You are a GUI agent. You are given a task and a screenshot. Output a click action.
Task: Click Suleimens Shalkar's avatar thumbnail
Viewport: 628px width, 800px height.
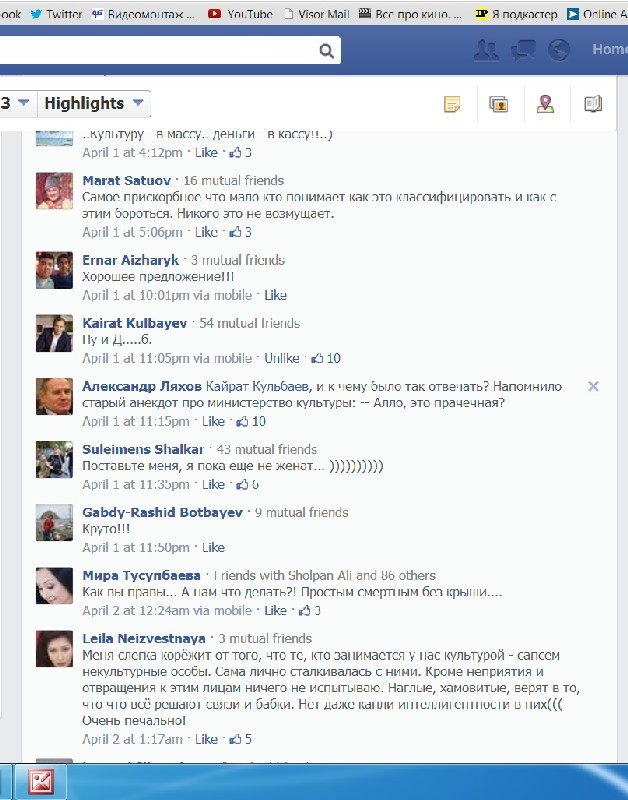point(54,460)
